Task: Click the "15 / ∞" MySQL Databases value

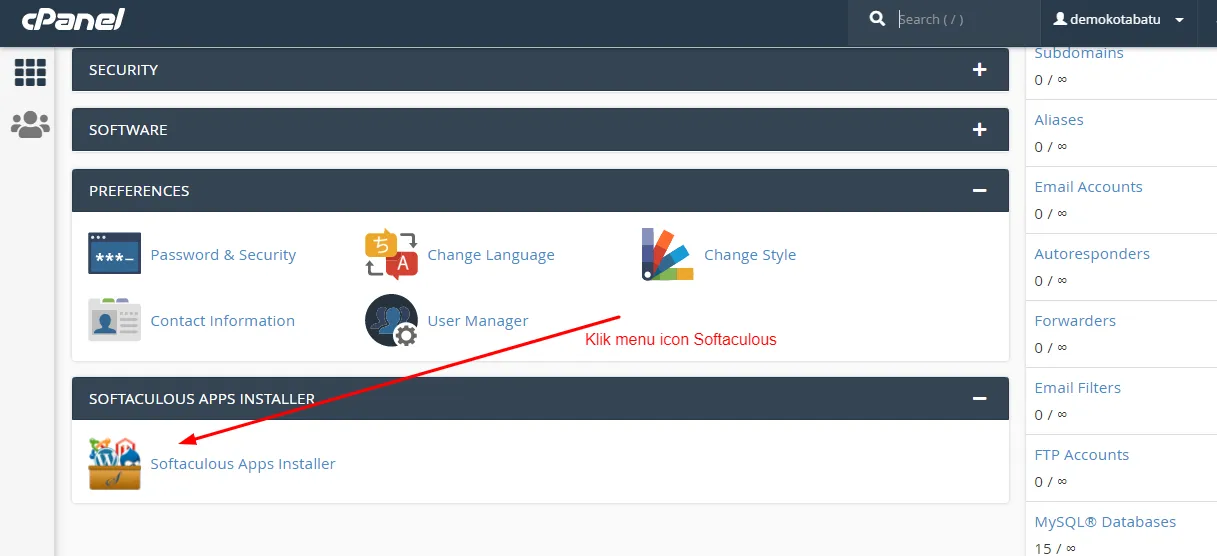Action: tap(1055, 548)
